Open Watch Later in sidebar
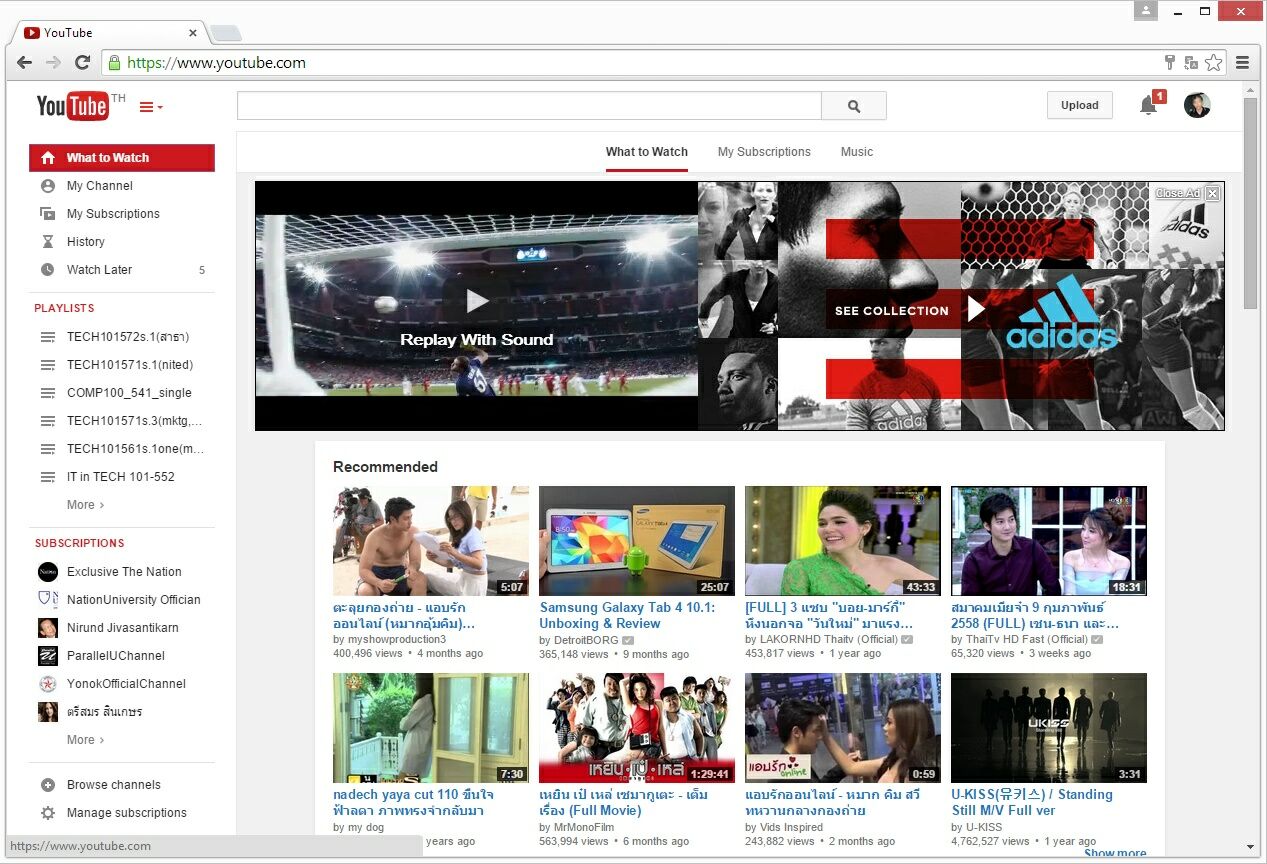This screenshot has width=1267, height=864. [x=99, y=270]
